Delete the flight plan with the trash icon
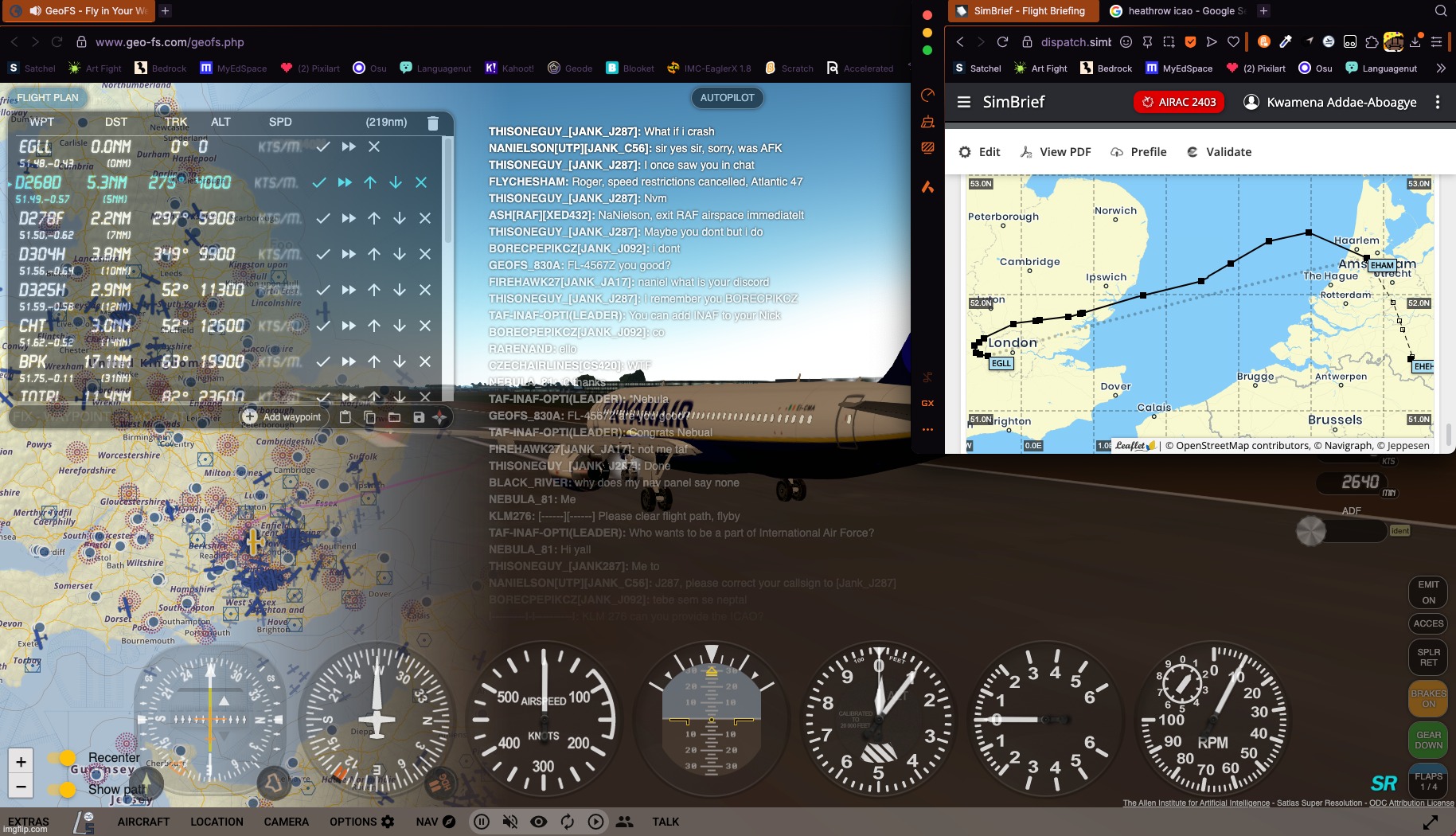Image resolution: width=1456 pixels, height=836 pixels. point(432,123)
